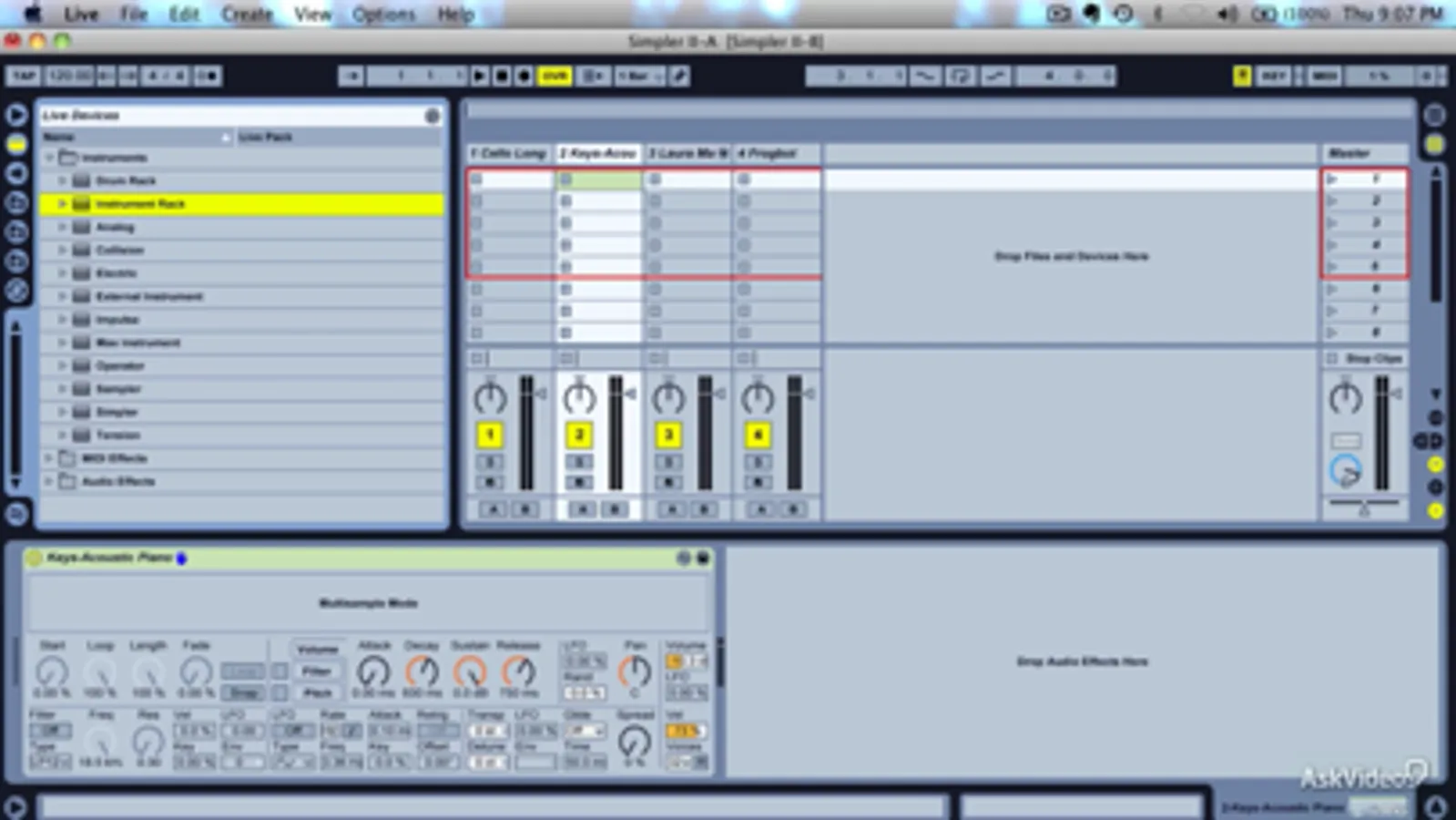
Task: Open File Browser 2 icon
Action: tap(16, 231)
